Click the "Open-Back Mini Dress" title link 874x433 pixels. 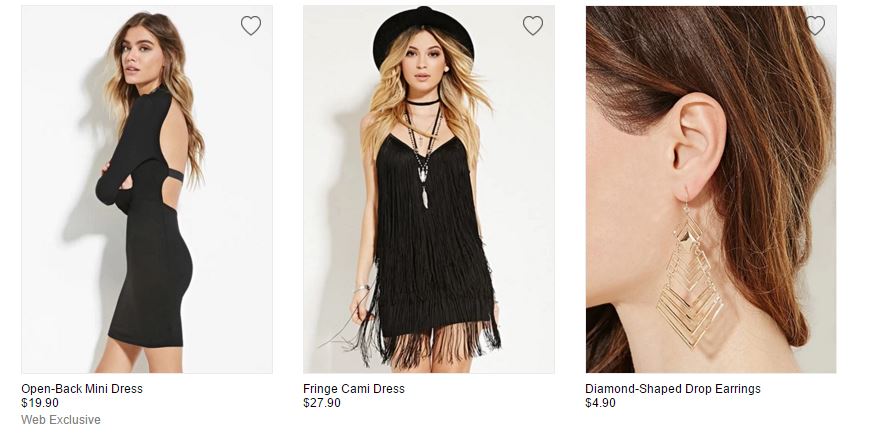click(82, 389)
